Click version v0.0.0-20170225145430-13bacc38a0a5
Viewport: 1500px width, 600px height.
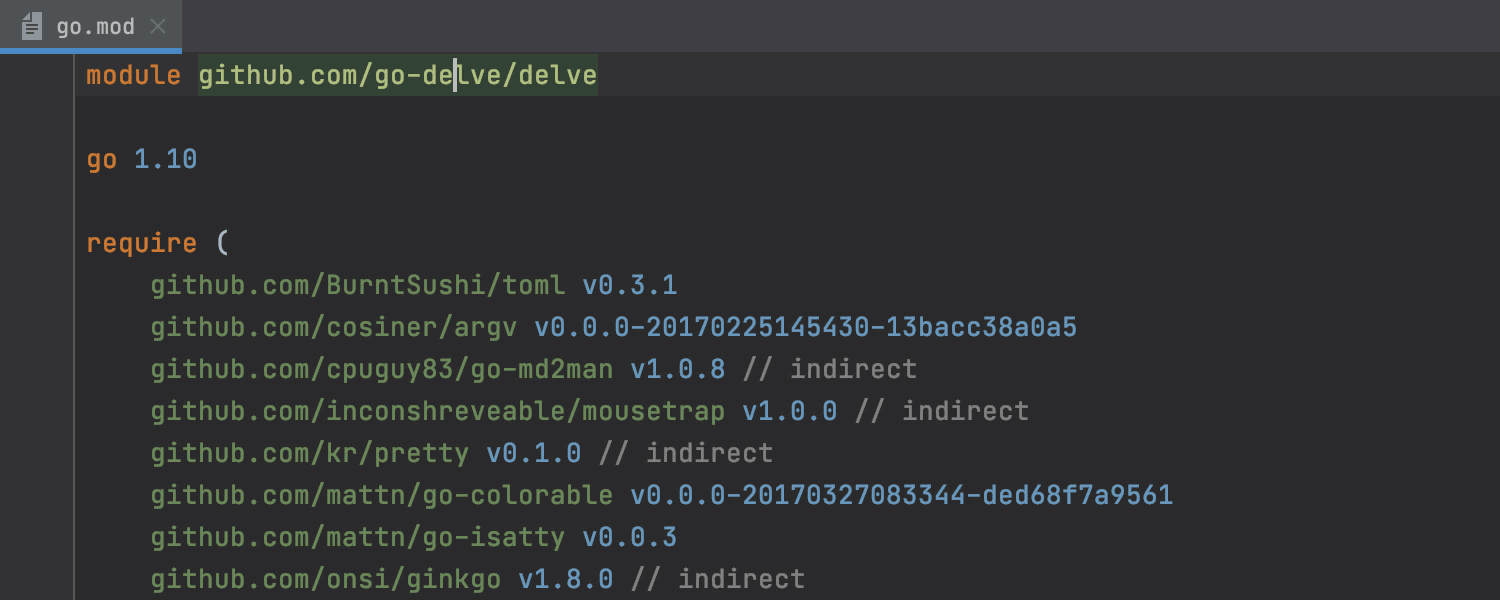point(806,327)
